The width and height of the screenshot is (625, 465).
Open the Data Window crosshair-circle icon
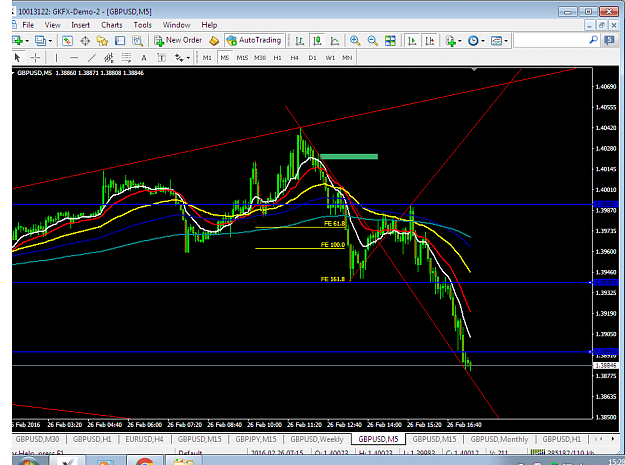pyautogui.click(x=85, y=41)
